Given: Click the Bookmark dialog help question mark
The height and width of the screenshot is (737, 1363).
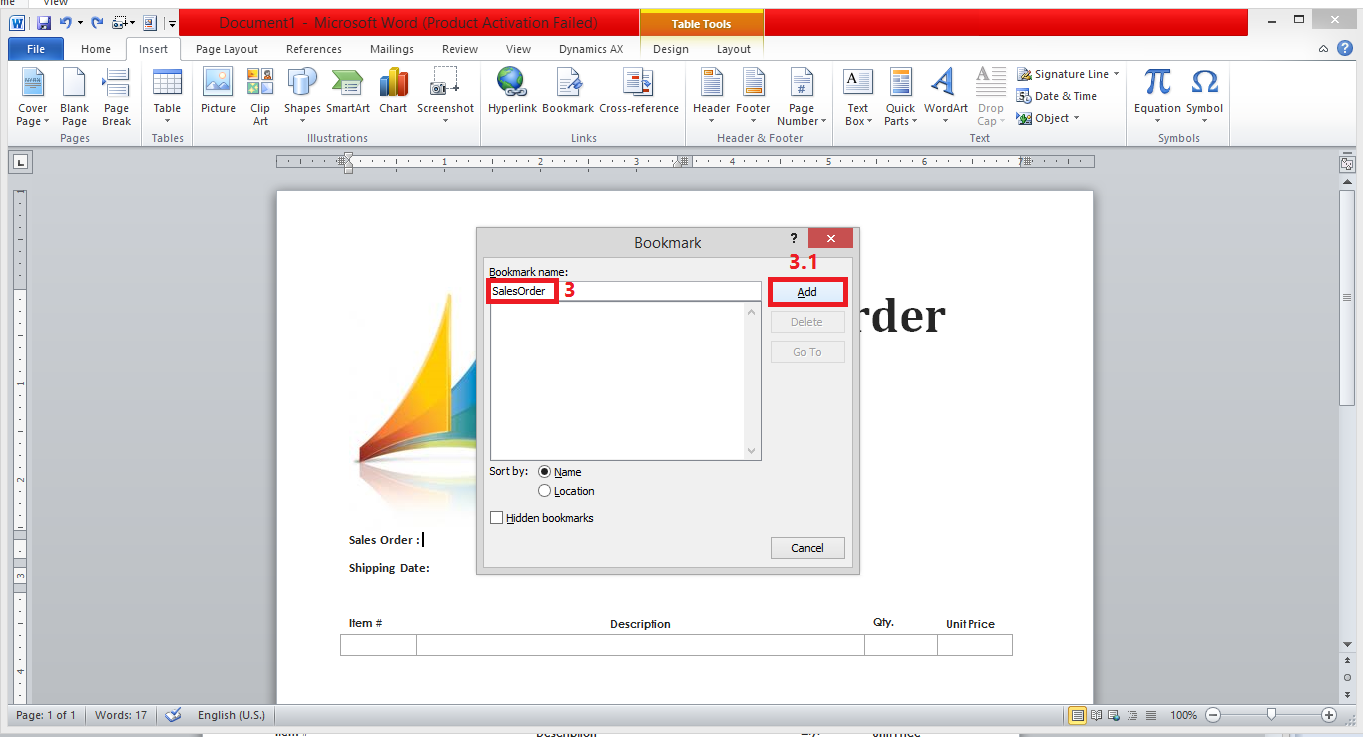Looking at the screenshot, I should (x=794, y=238).
